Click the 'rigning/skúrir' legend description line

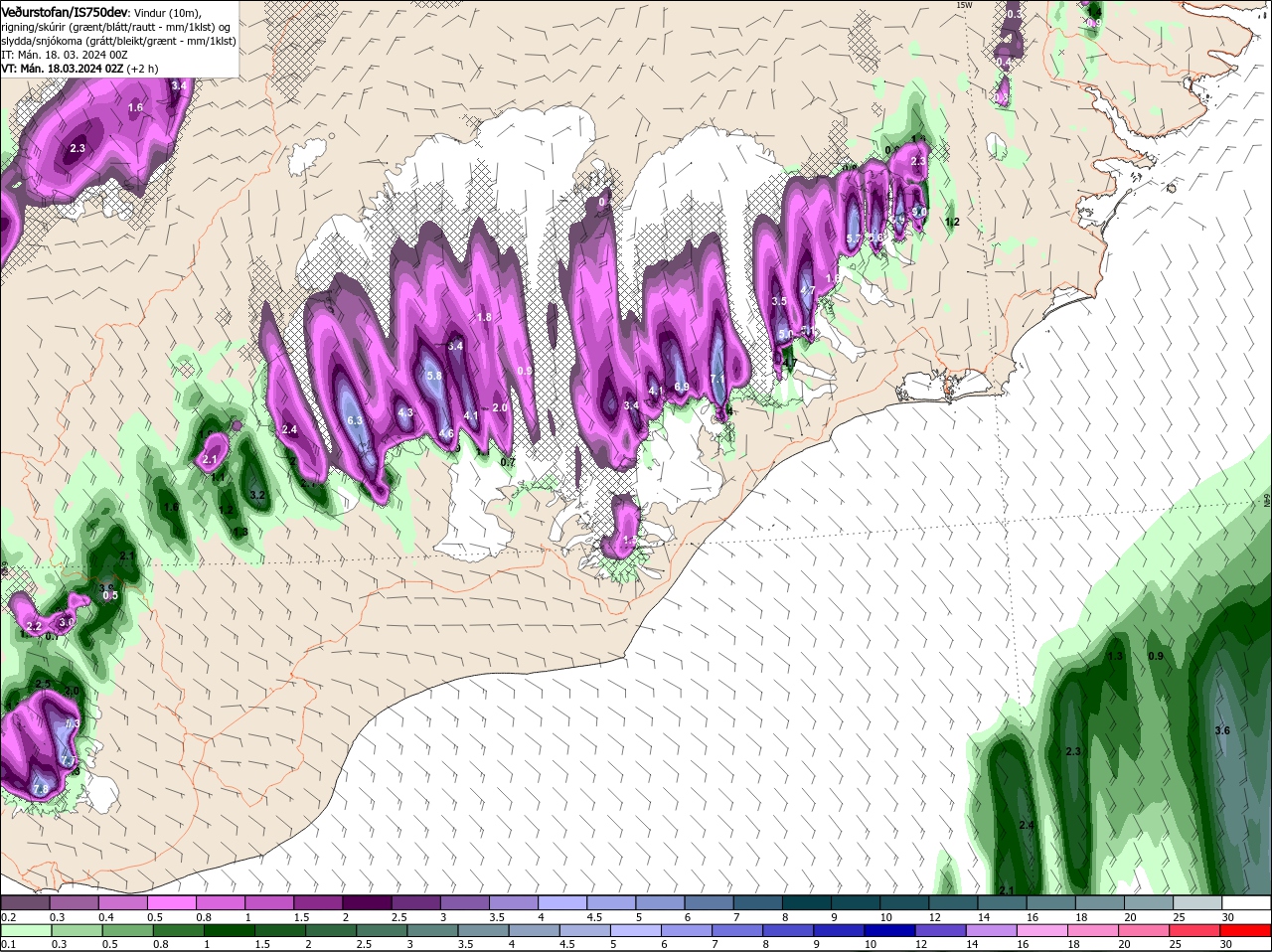pyautogui.click(x=118, y=26)
